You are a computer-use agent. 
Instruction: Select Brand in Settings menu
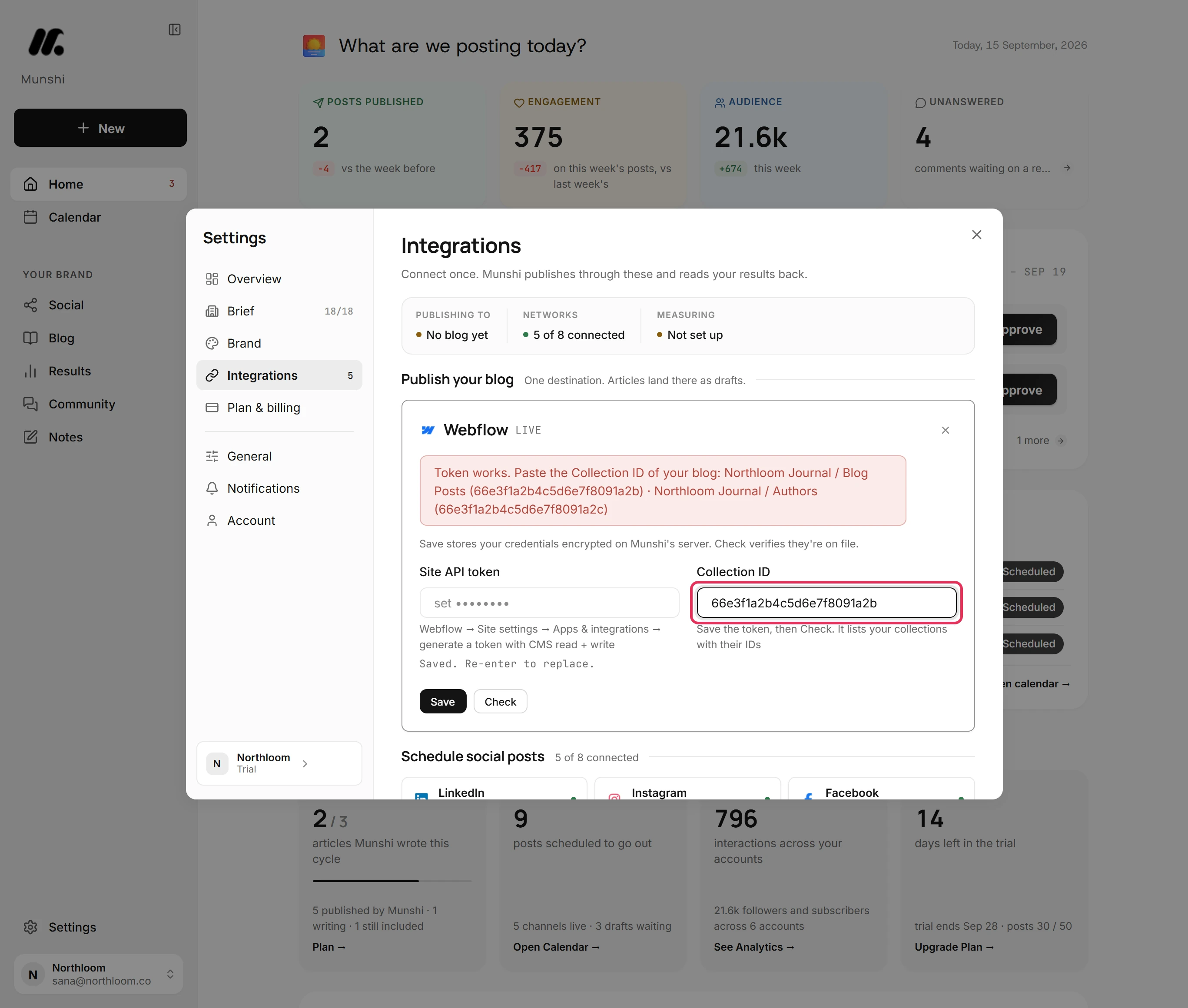pyautogui.click(x=279, y=343)
